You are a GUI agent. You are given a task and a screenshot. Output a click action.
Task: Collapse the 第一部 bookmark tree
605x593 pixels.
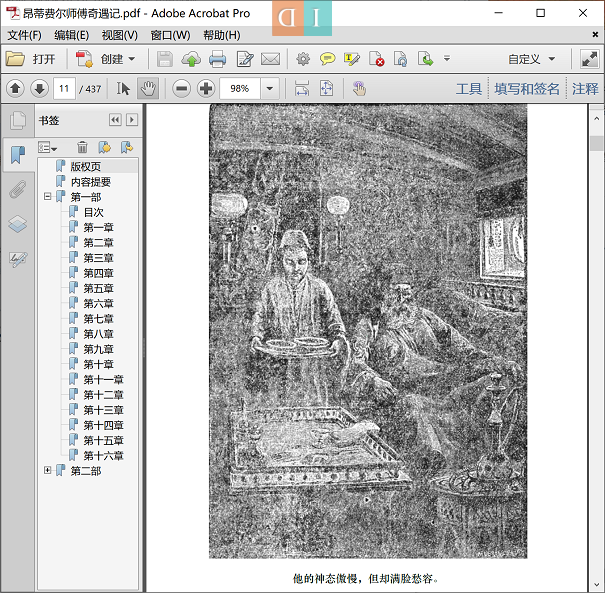pos(47,197)
